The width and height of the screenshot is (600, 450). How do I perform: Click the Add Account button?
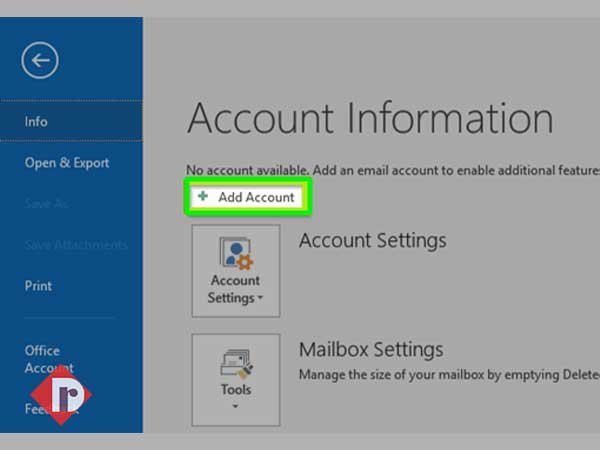point(247,197)
